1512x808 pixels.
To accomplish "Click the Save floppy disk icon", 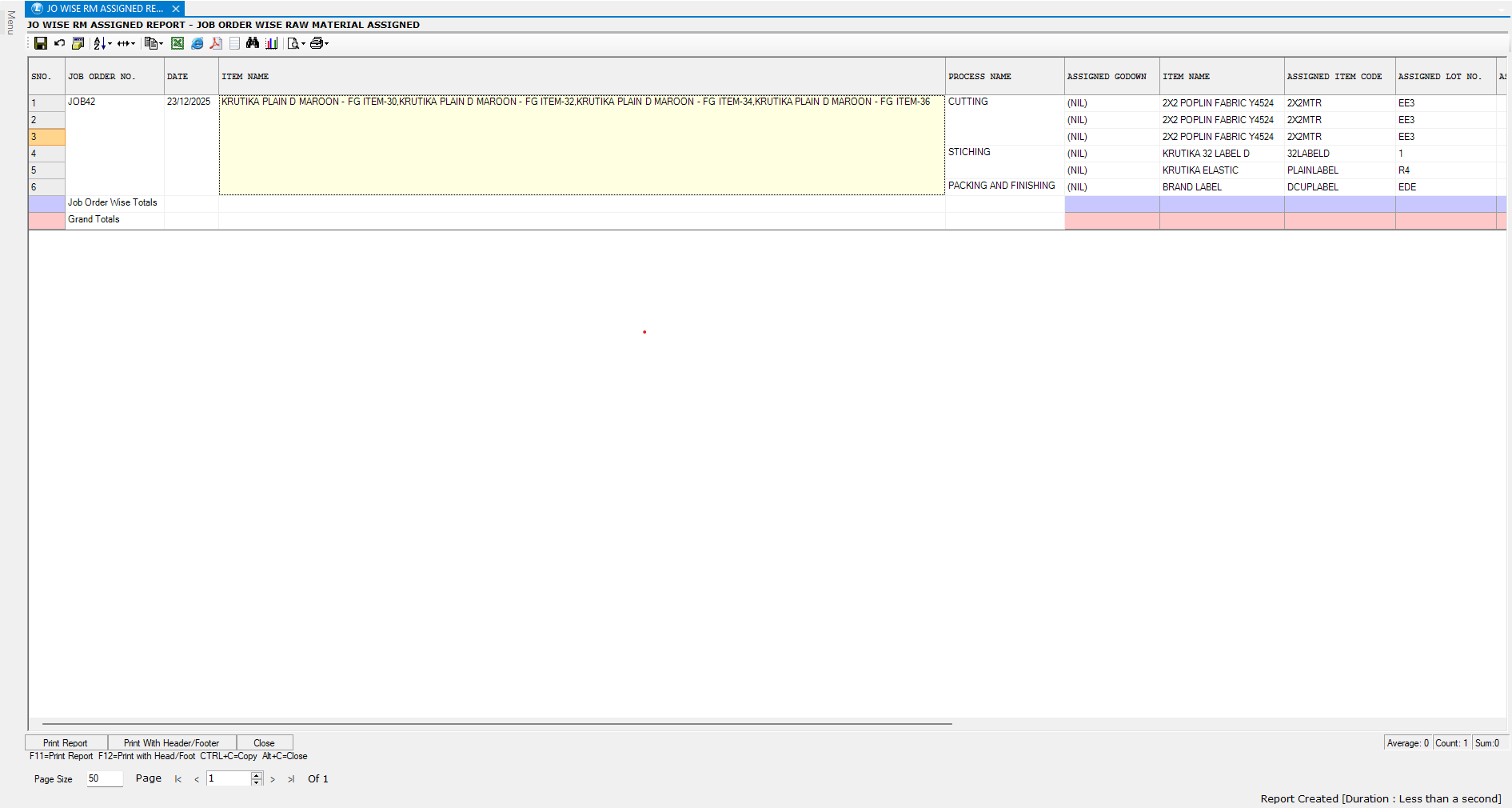I will [x=41, y=43].
